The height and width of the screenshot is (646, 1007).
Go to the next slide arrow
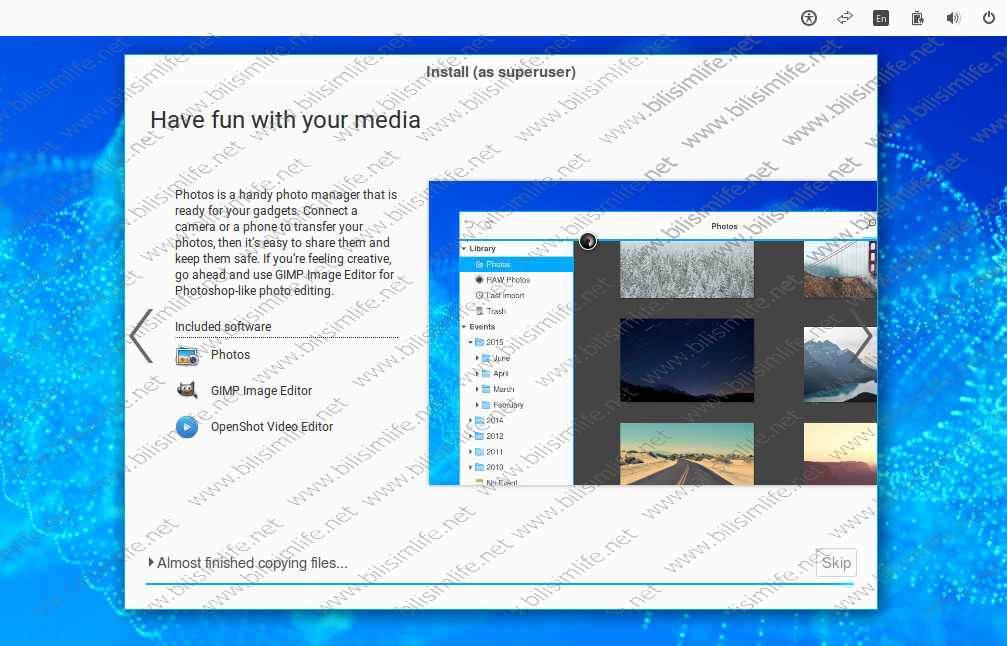(x=864, y=336)
